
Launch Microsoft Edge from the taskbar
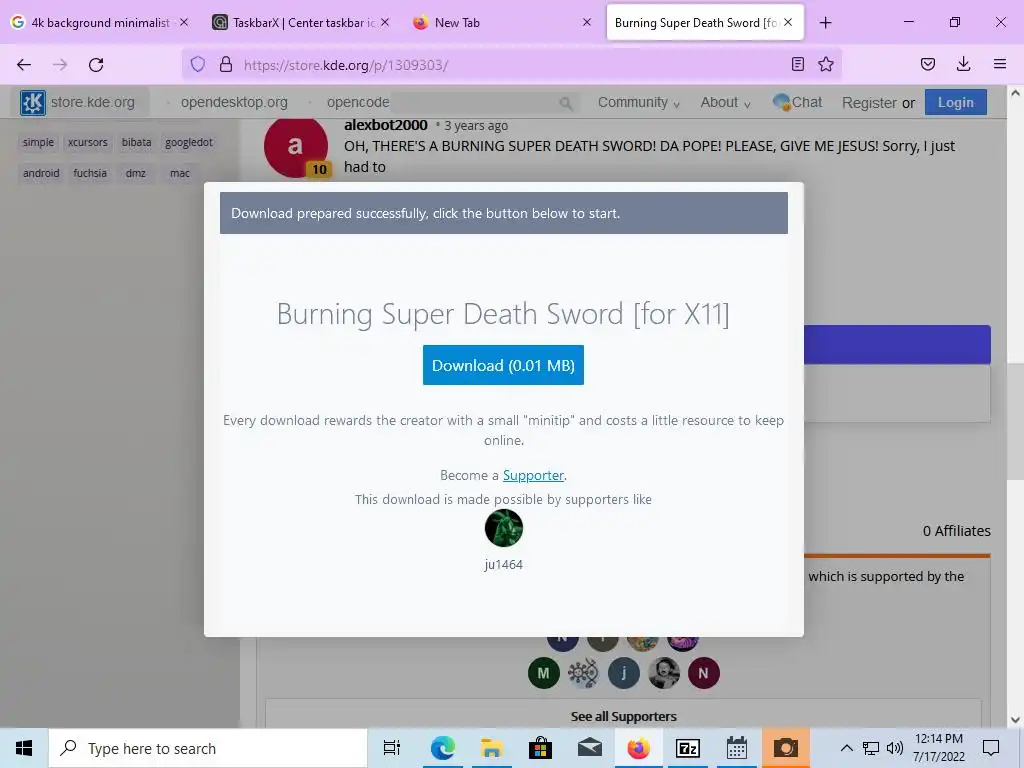pyautogui.click(x=442, y=748)
